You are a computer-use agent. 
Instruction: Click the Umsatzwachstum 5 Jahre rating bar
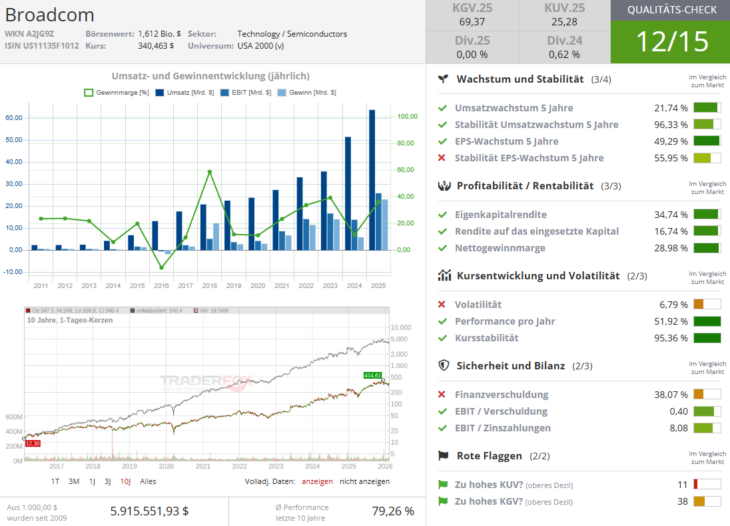click(x=706, y=107)
